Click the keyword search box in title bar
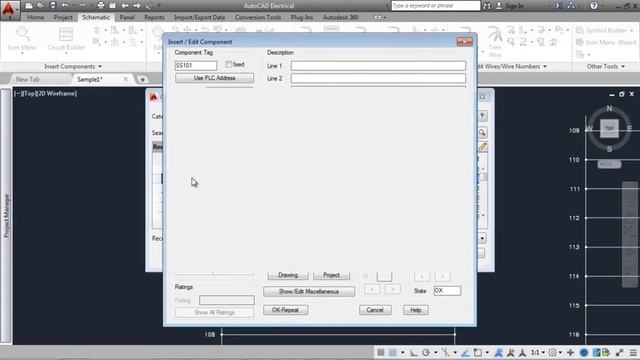The width and height of the screenshot is (640, 360). pos(436,6)
